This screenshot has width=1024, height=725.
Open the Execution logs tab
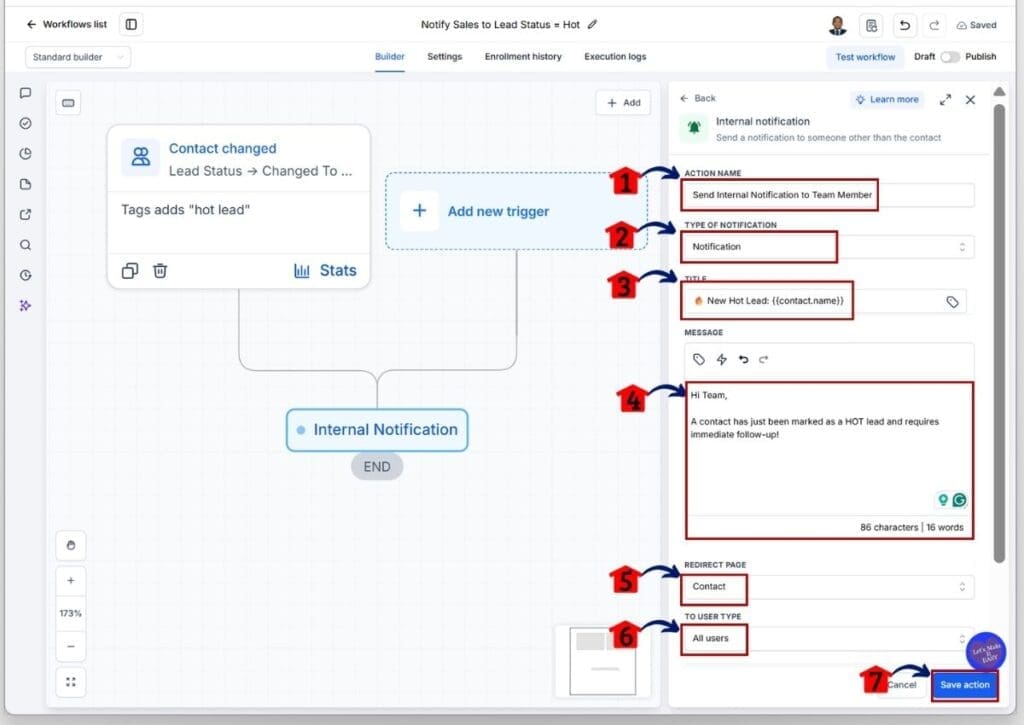coord(615,57)
